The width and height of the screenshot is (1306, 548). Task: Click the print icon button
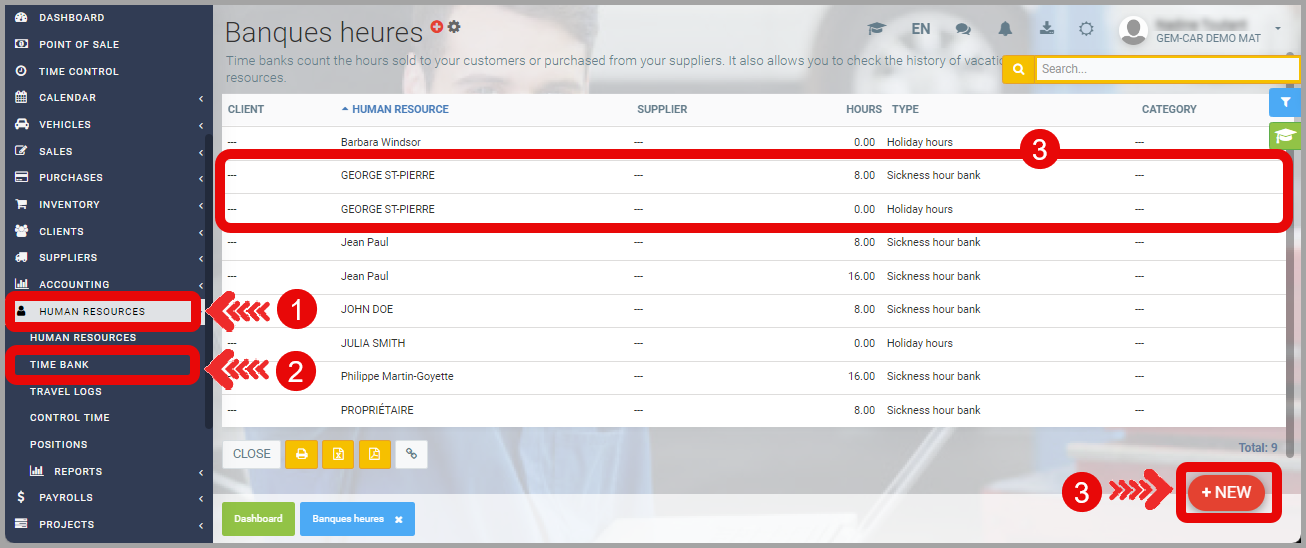tap(301, 454)
